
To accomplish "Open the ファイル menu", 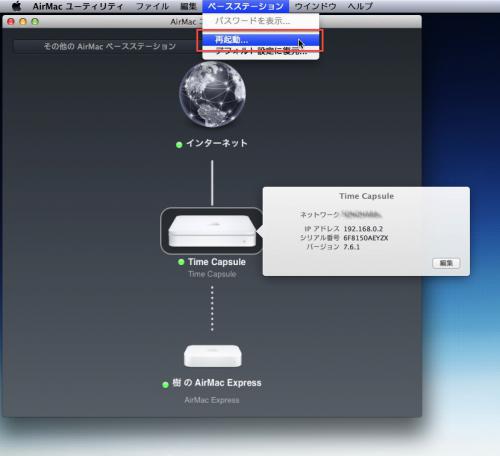I will point(152,6).
